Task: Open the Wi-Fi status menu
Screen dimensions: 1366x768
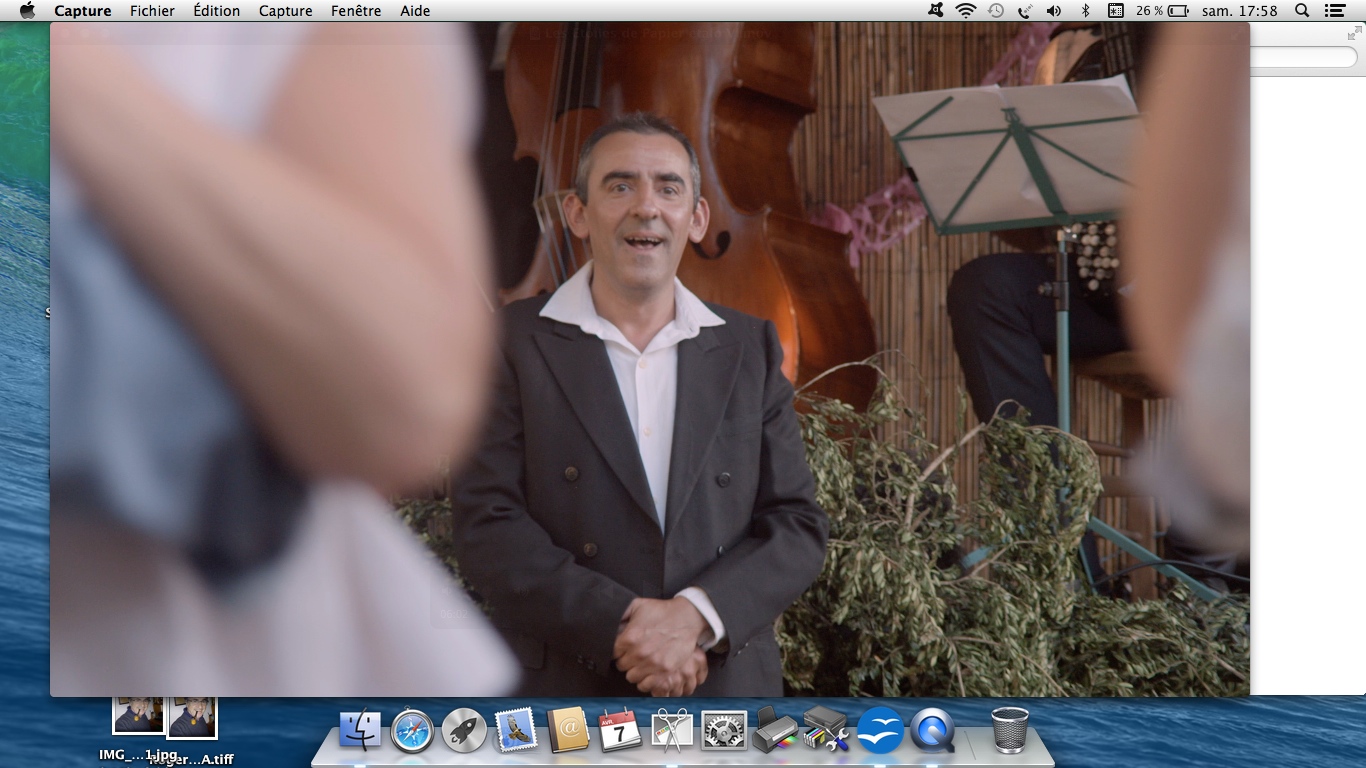Action: coord(965,11)
